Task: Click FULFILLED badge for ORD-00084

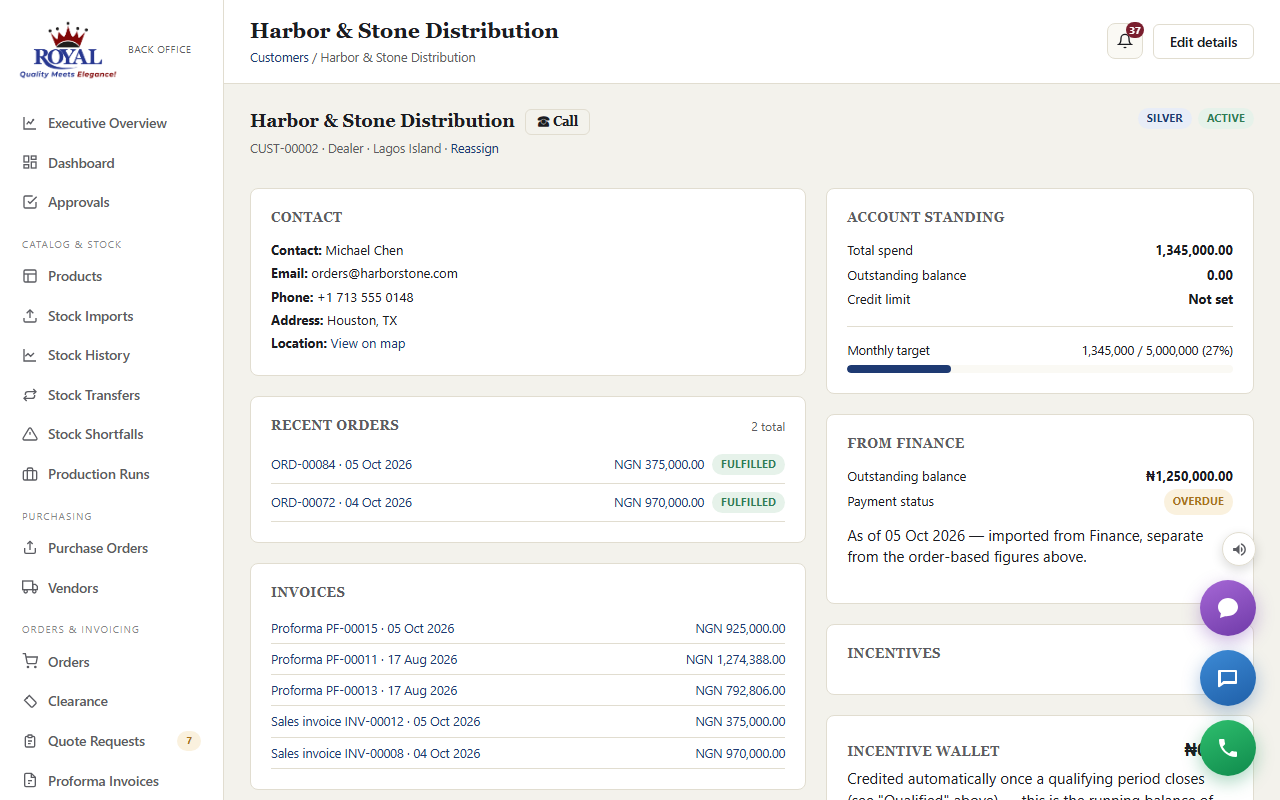Action: click(x=748, y=465)
